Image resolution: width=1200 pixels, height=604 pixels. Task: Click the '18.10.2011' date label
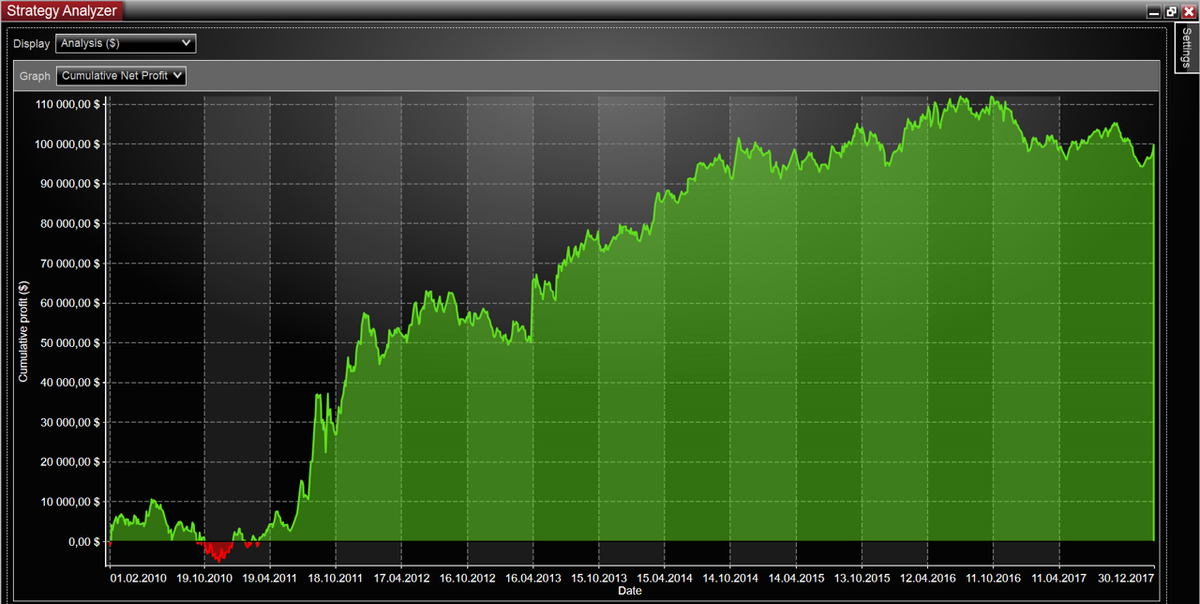(336, 578)
